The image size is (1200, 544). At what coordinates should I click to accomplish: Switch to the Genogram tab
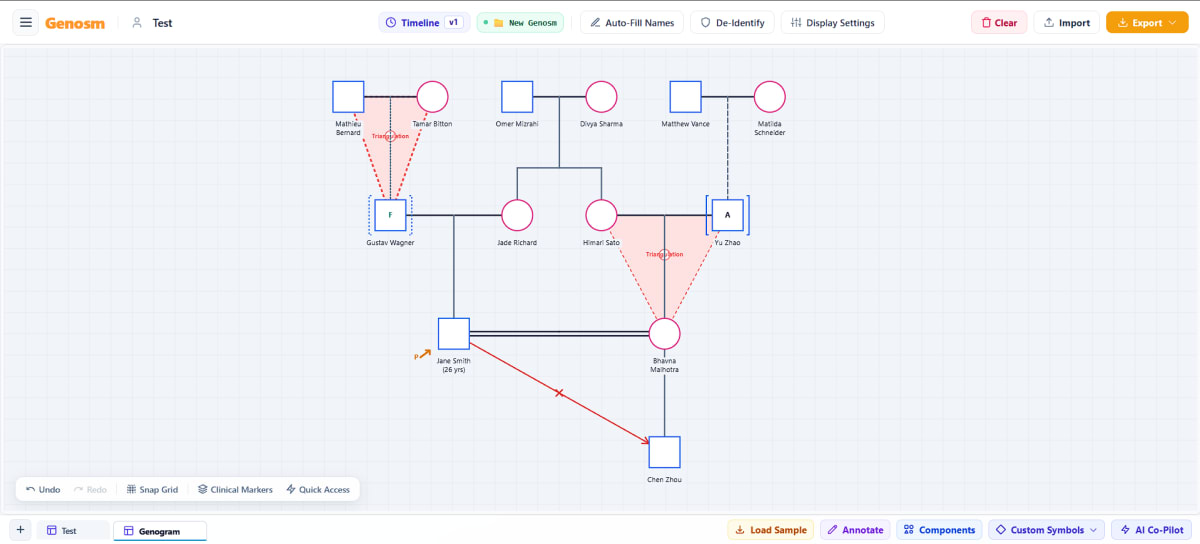(x=160, y=530)
